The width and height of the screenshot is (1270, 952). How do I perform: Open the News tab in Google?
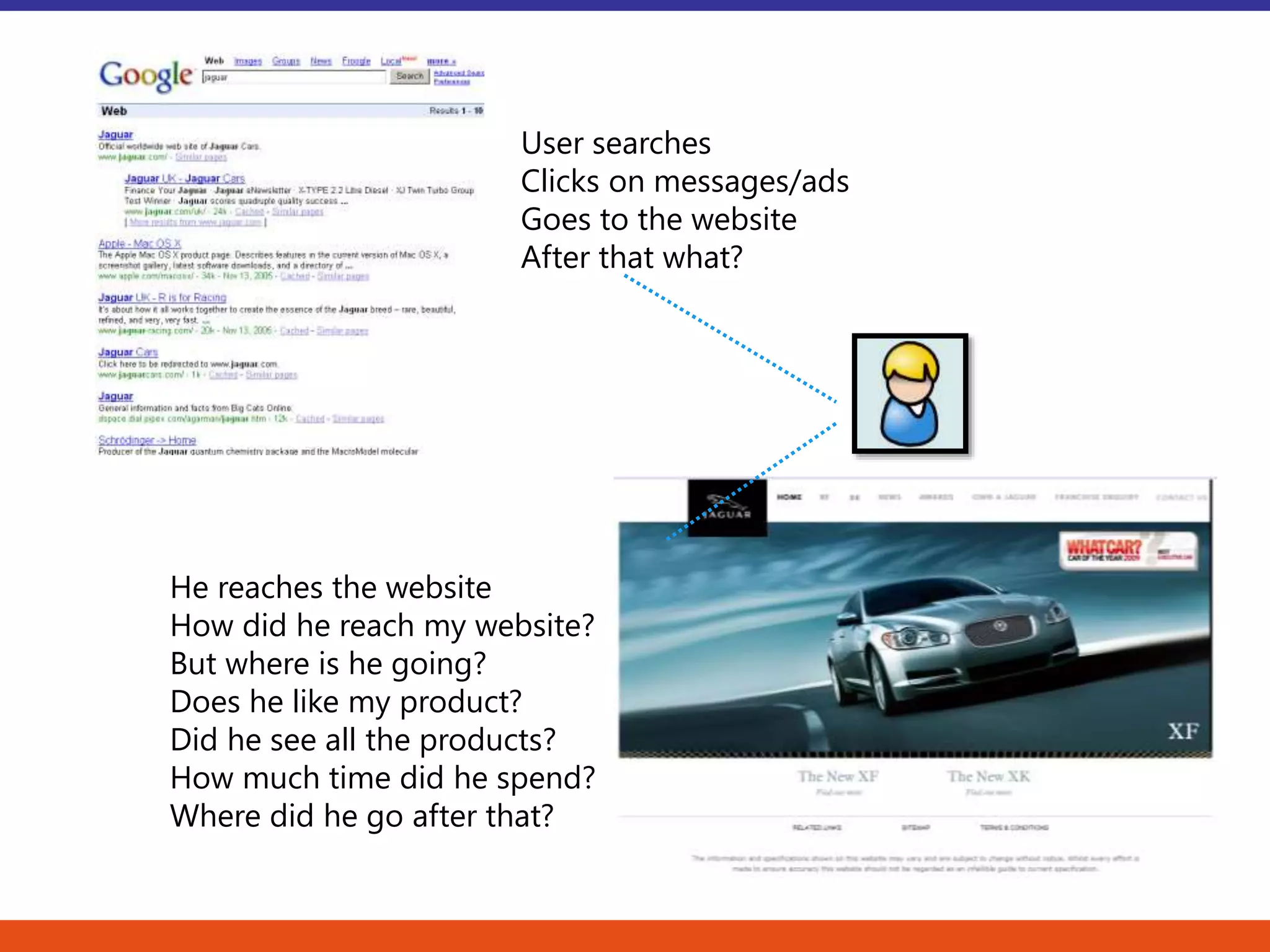(x=321, y=61)
